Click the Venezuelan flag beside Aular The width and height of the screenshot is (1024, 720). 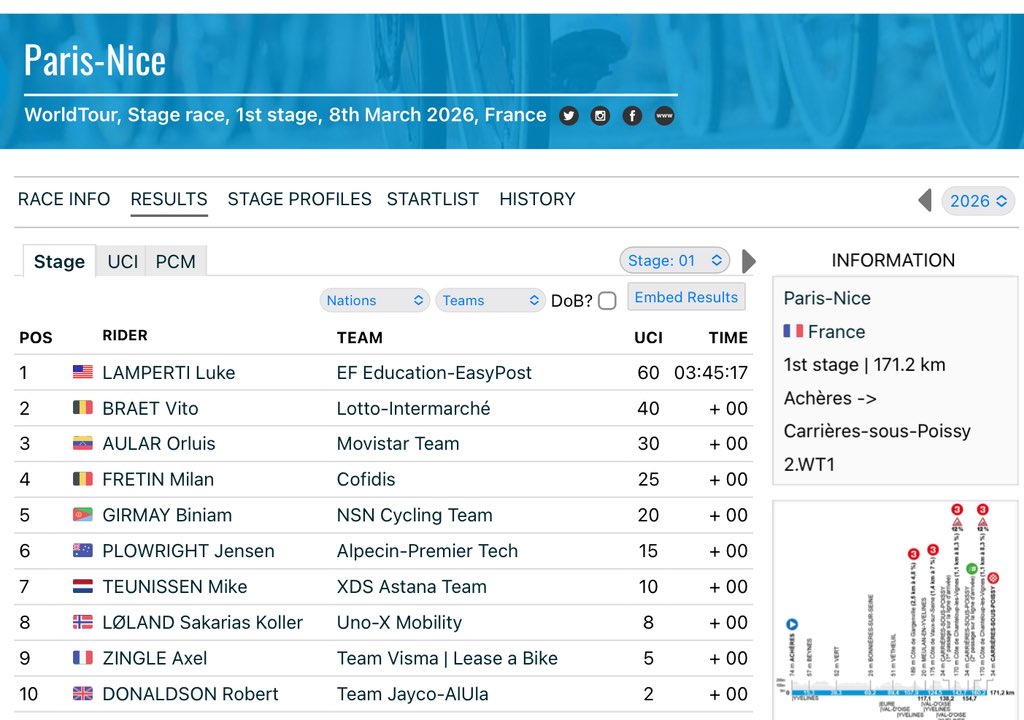click(x=83, y=444)
